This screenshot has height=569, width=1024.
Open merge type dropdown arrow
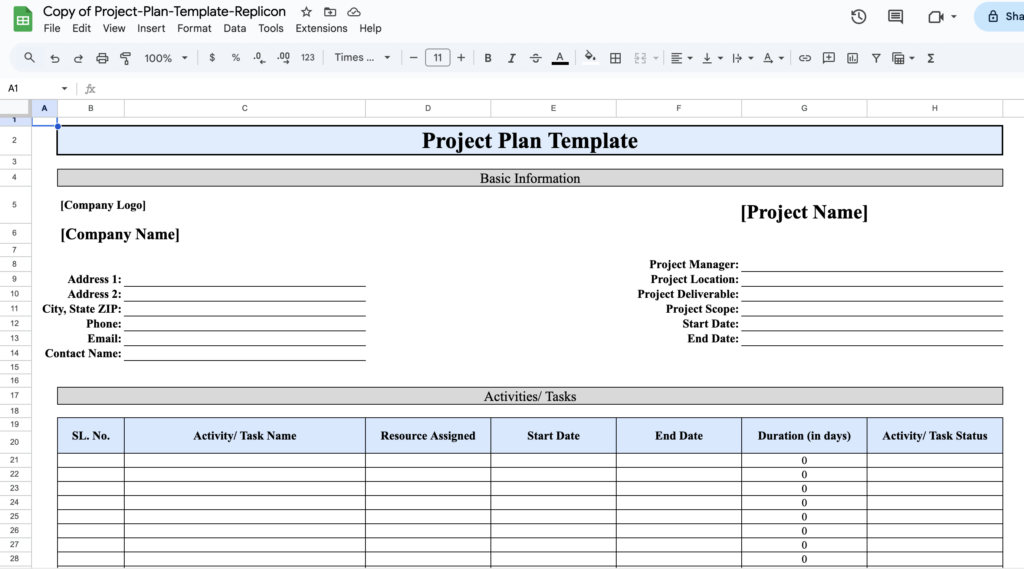[x=656, y=58]
